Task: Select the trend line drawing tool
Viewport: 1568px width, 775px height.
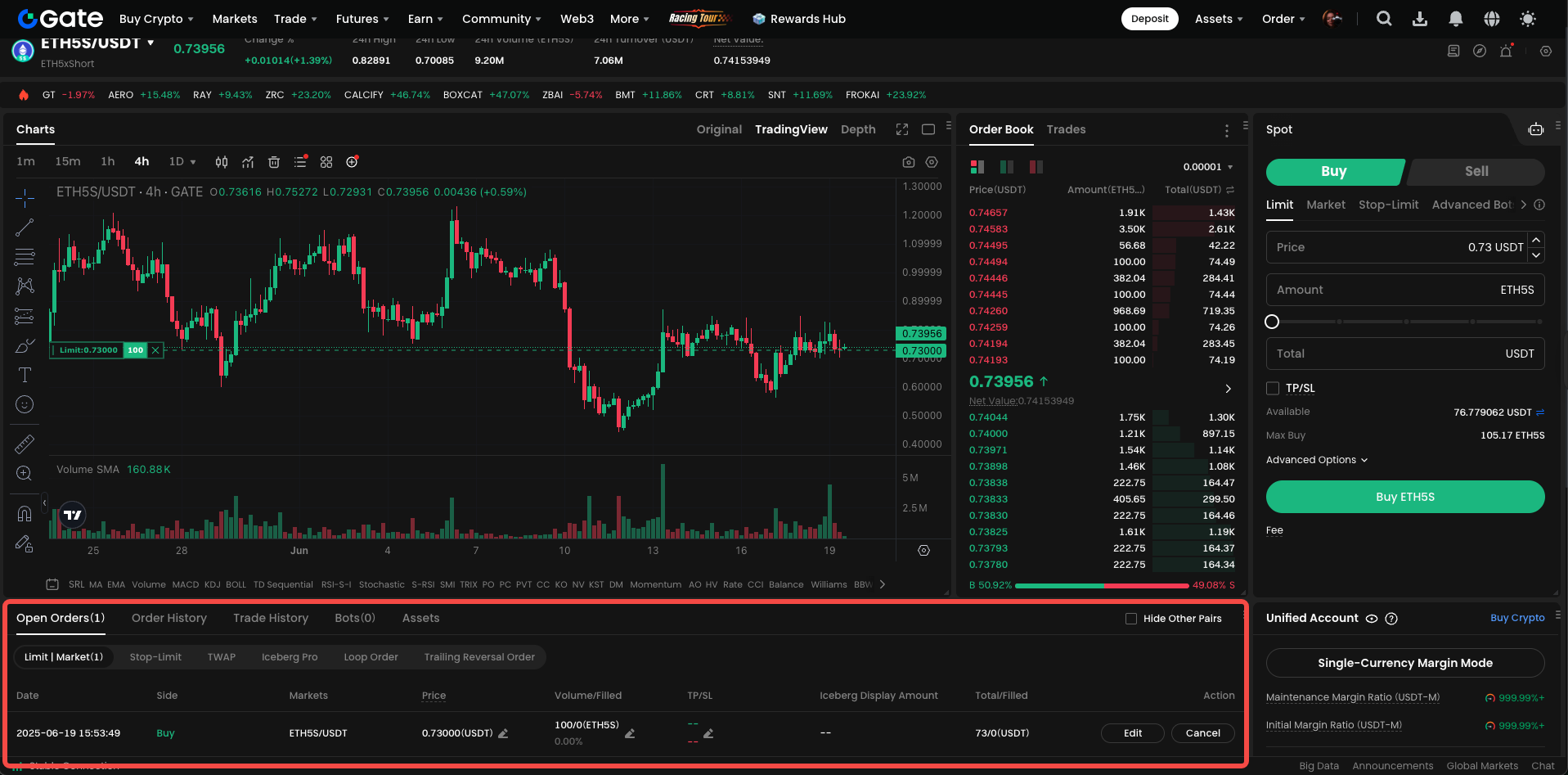Action: pos(25,228)
